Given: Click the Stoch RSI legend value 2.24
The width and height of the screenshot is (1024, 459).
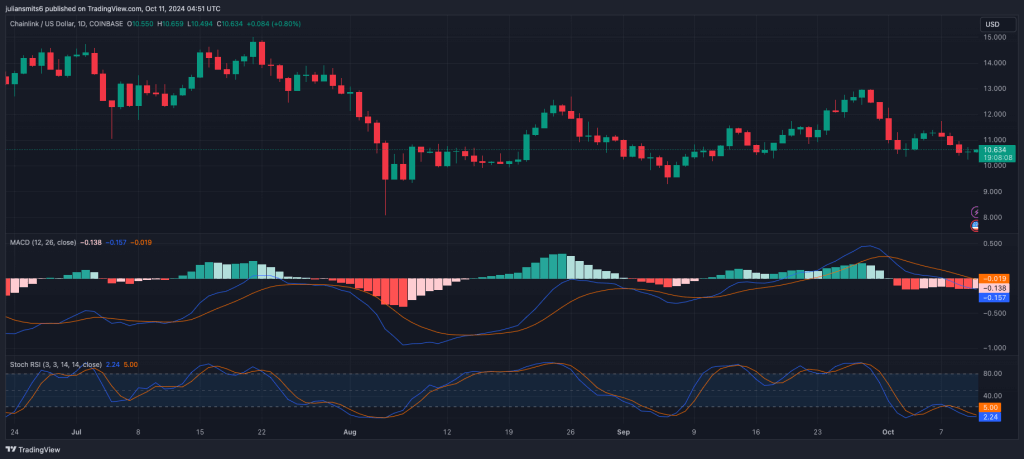Looking at the screenshot, I should tap(112, 364).
